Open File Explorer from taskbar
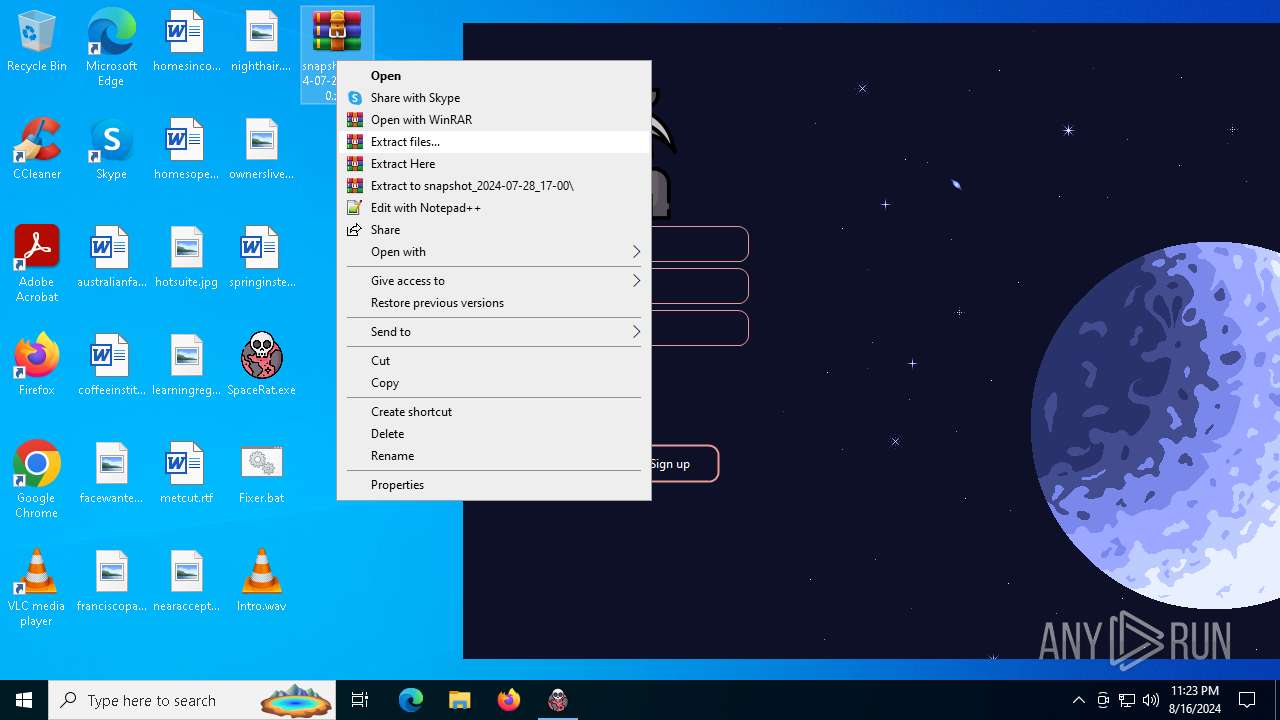This screenshot has height=720, width=1280. pyautogui.click(x=460, y=700)
